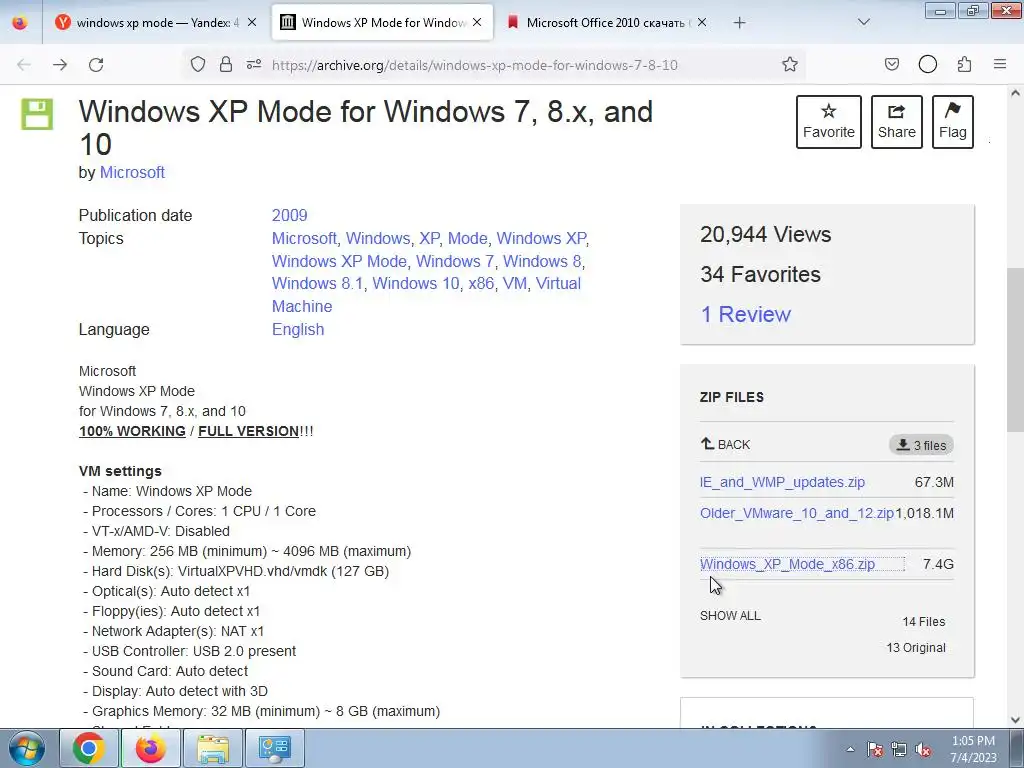Viewport: 1024px width, 768px height.
Task: Click the scrollbar up arrow
Action: pyautogui.click(x=1015, y=93)
